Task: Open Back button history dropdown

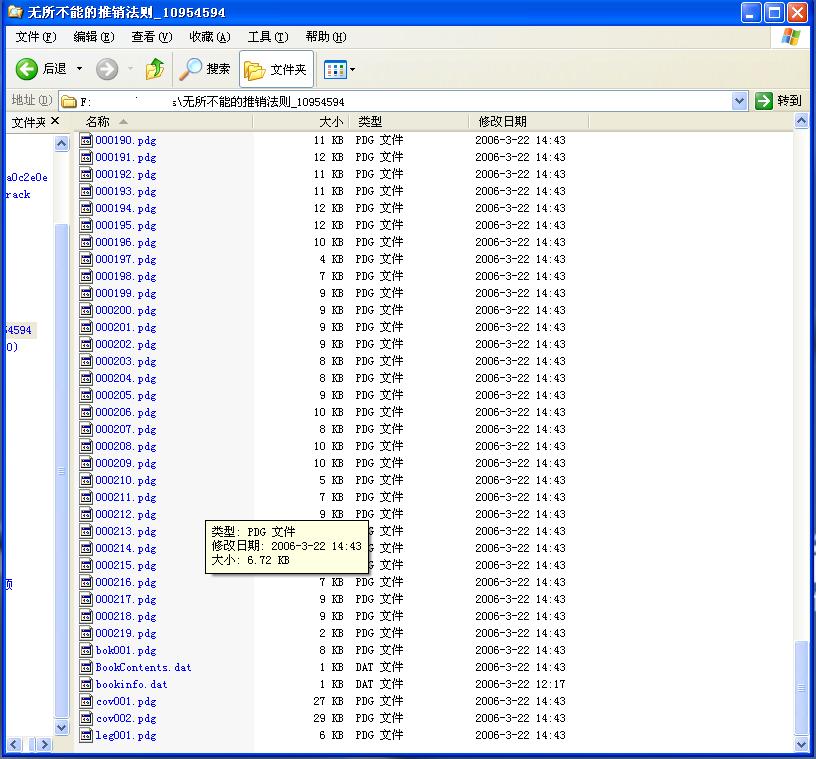Action: [x=80, y=69]
